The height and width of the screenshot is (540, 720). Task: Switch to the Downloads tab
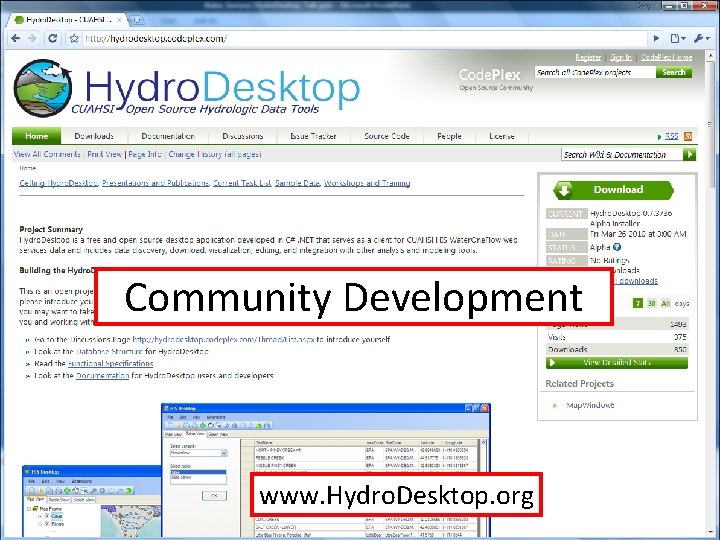(94, 136)
